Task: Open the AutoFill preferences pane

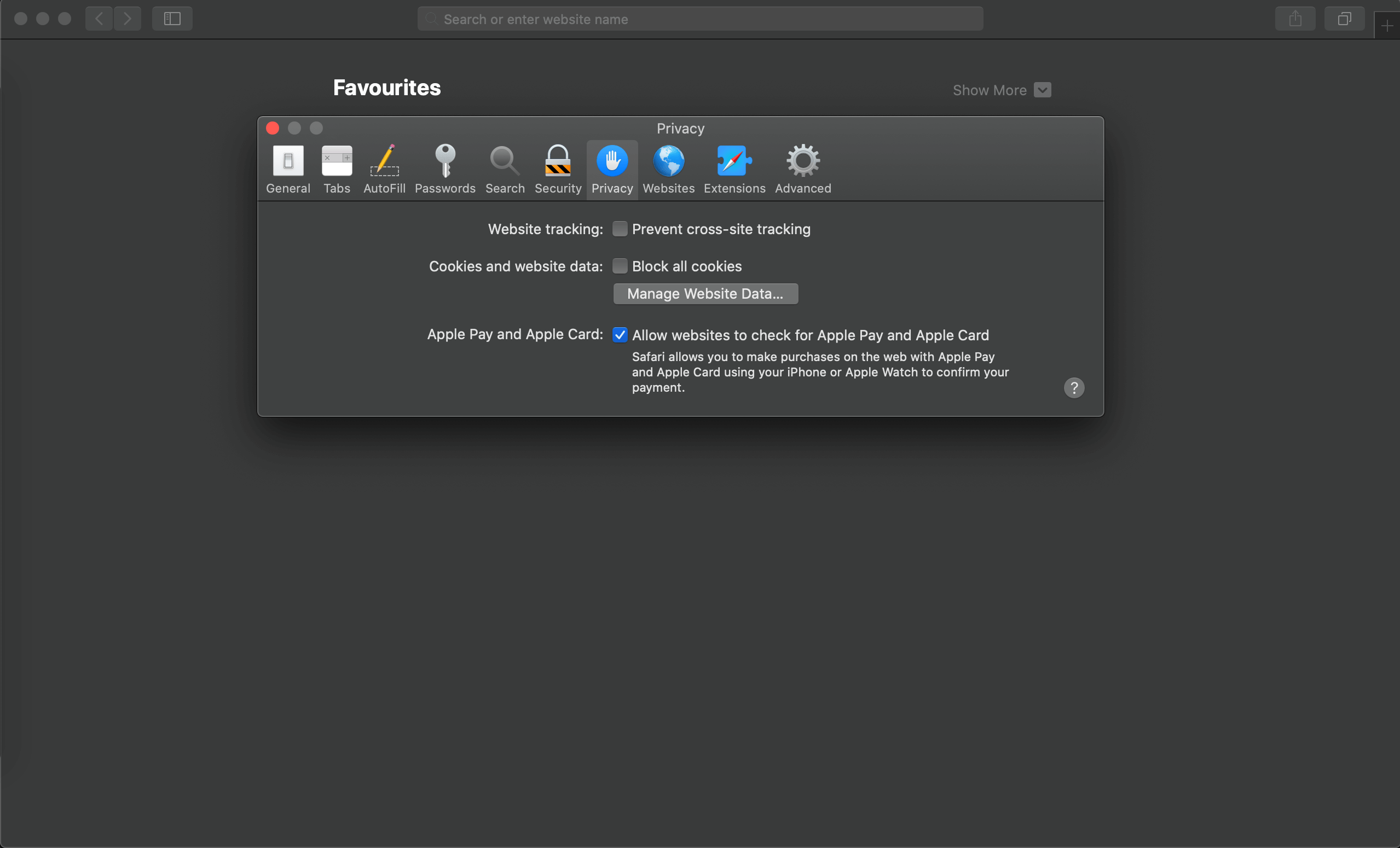Action: (385, 169)
